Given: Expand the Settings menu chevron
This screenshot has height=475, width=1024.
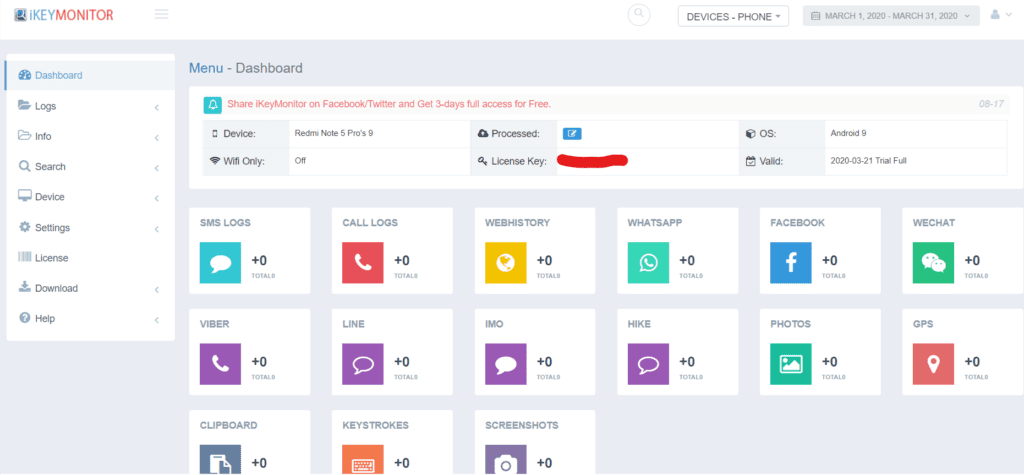Looking at the screenshot, I should click(x=157, y=229).
